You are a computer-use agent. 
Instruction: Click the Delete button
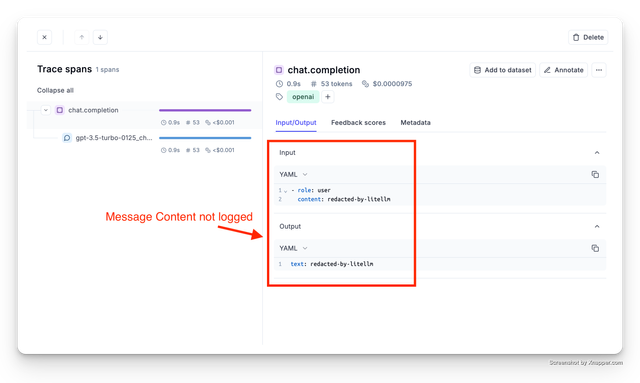[x=588, y=37]
